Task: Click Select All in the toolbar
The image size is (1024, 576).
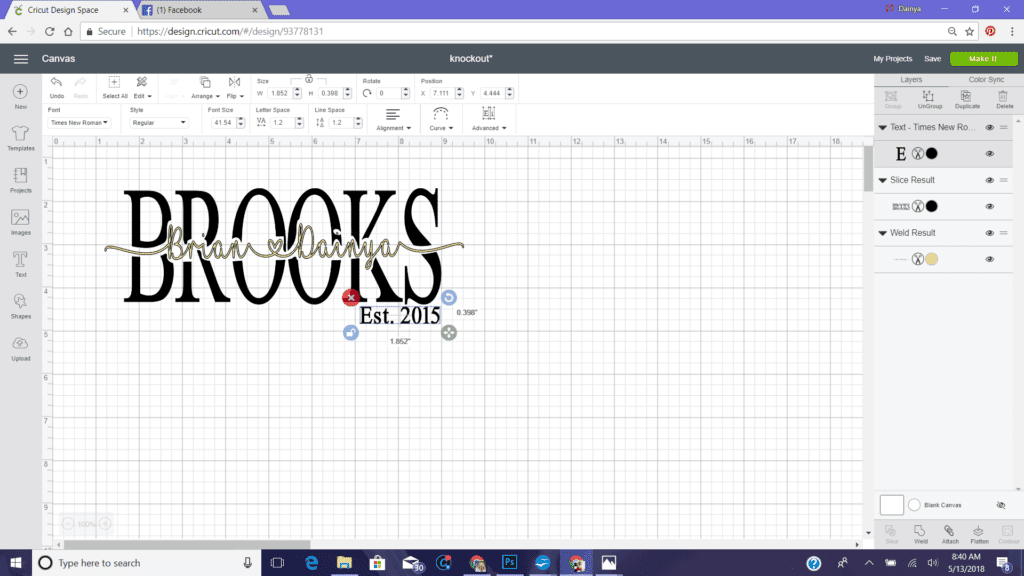Action: (114, 88)
